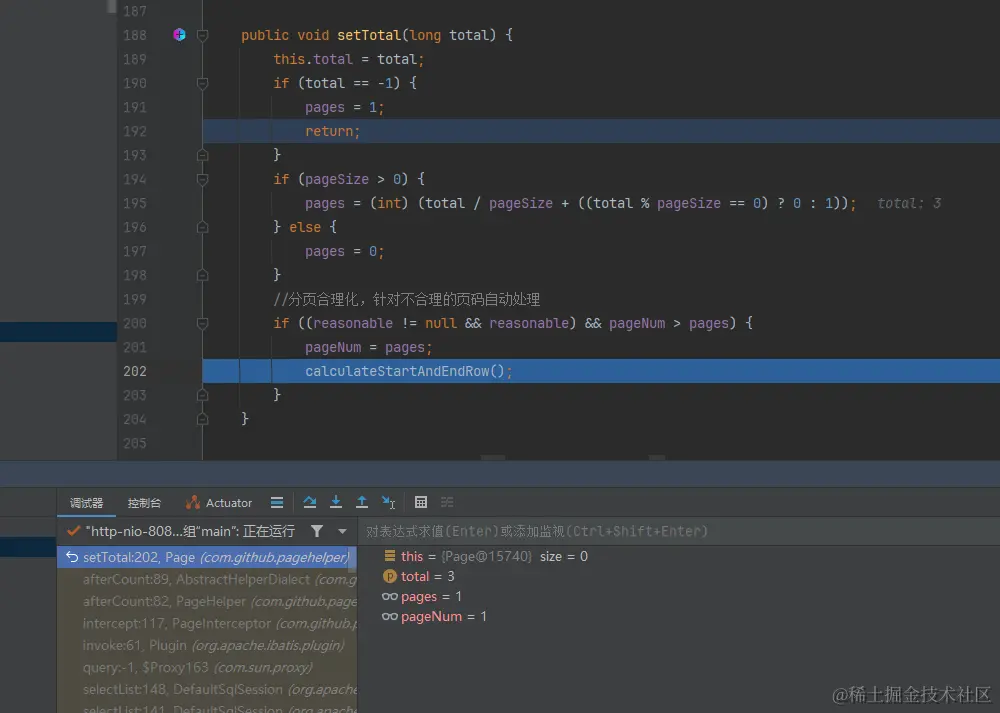Click the calculateStartAndEndRow() call
Viewport: 1000px width, 713px height.
(408, 371)
